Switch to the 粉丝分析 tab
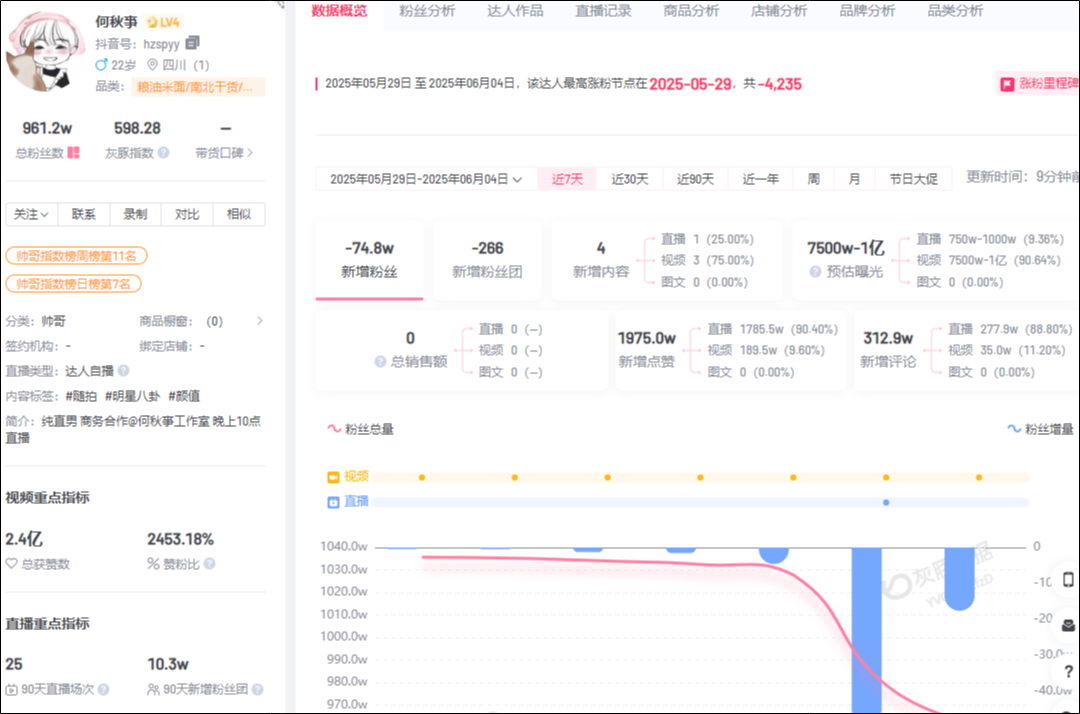1080x714 pixels. (x=427, y=11)
